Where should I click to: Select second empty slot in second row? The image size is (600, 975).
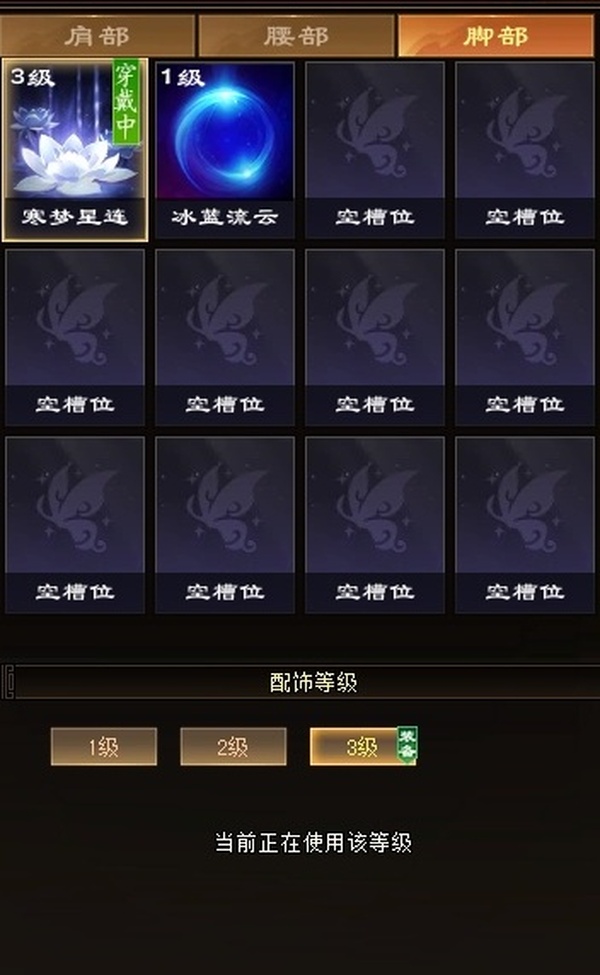pos(224,337)
